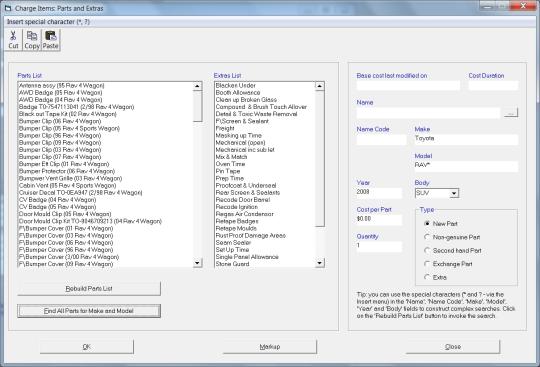Viewport: 540px width, 367px height.
Task: Select Stone Guard extra
Action: pos(232,264)
